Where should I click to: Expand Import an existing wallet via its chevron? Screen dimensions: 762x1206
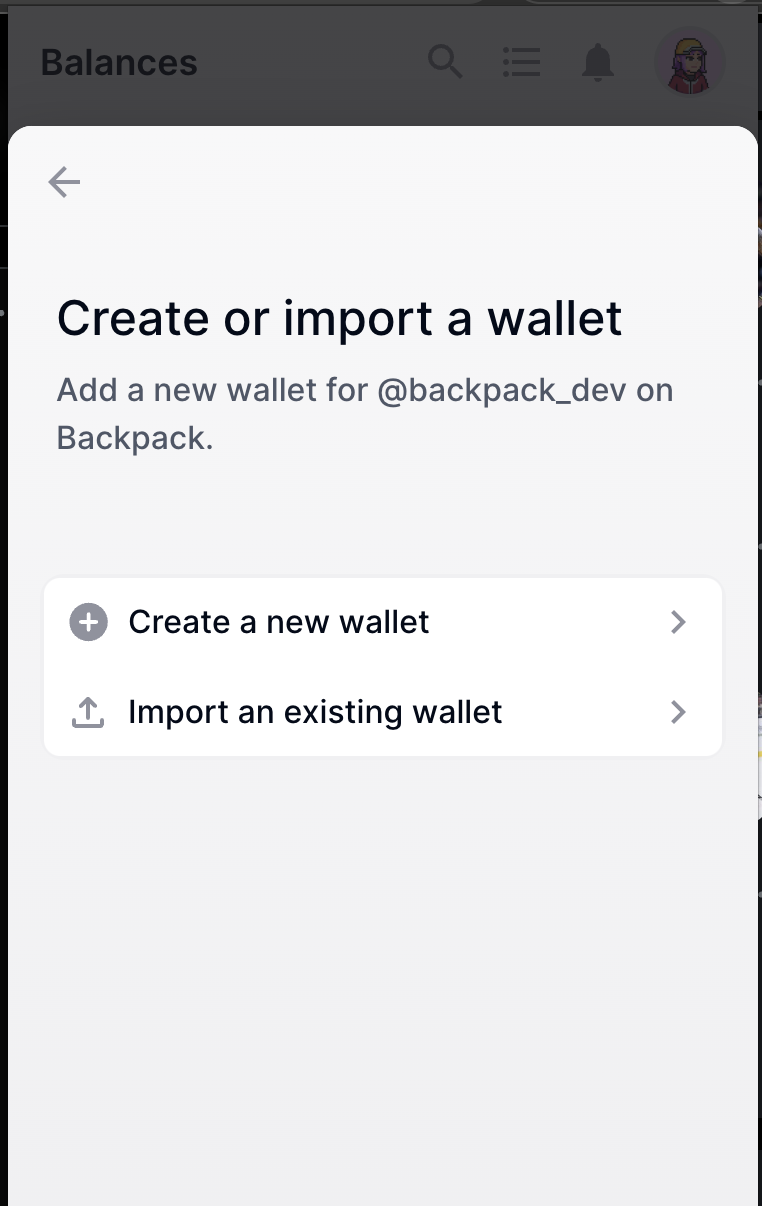tap(678, 711)
